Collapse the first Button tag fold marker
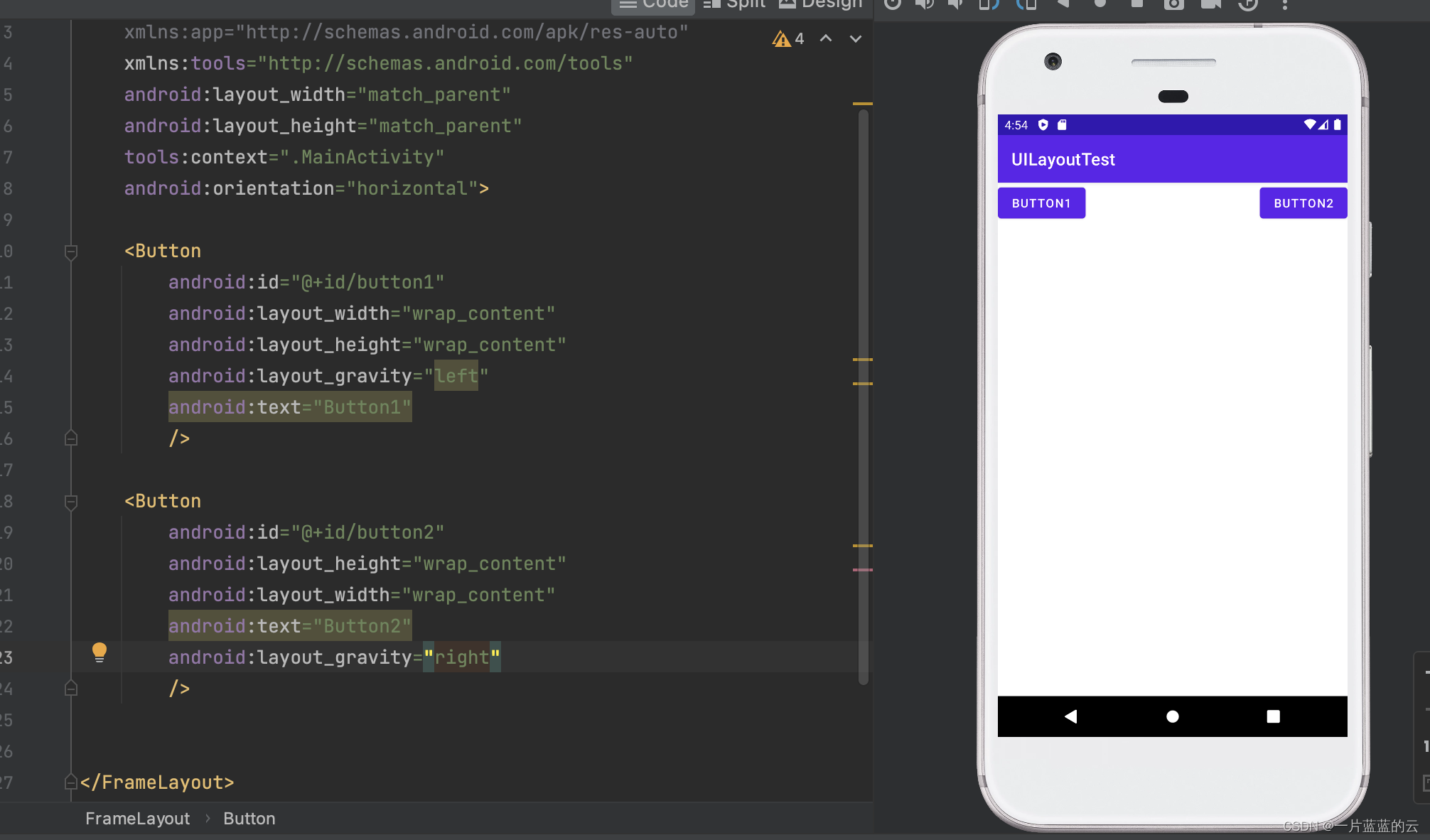The height and width of the screenshot is (840, 1430). coord(71,252)
